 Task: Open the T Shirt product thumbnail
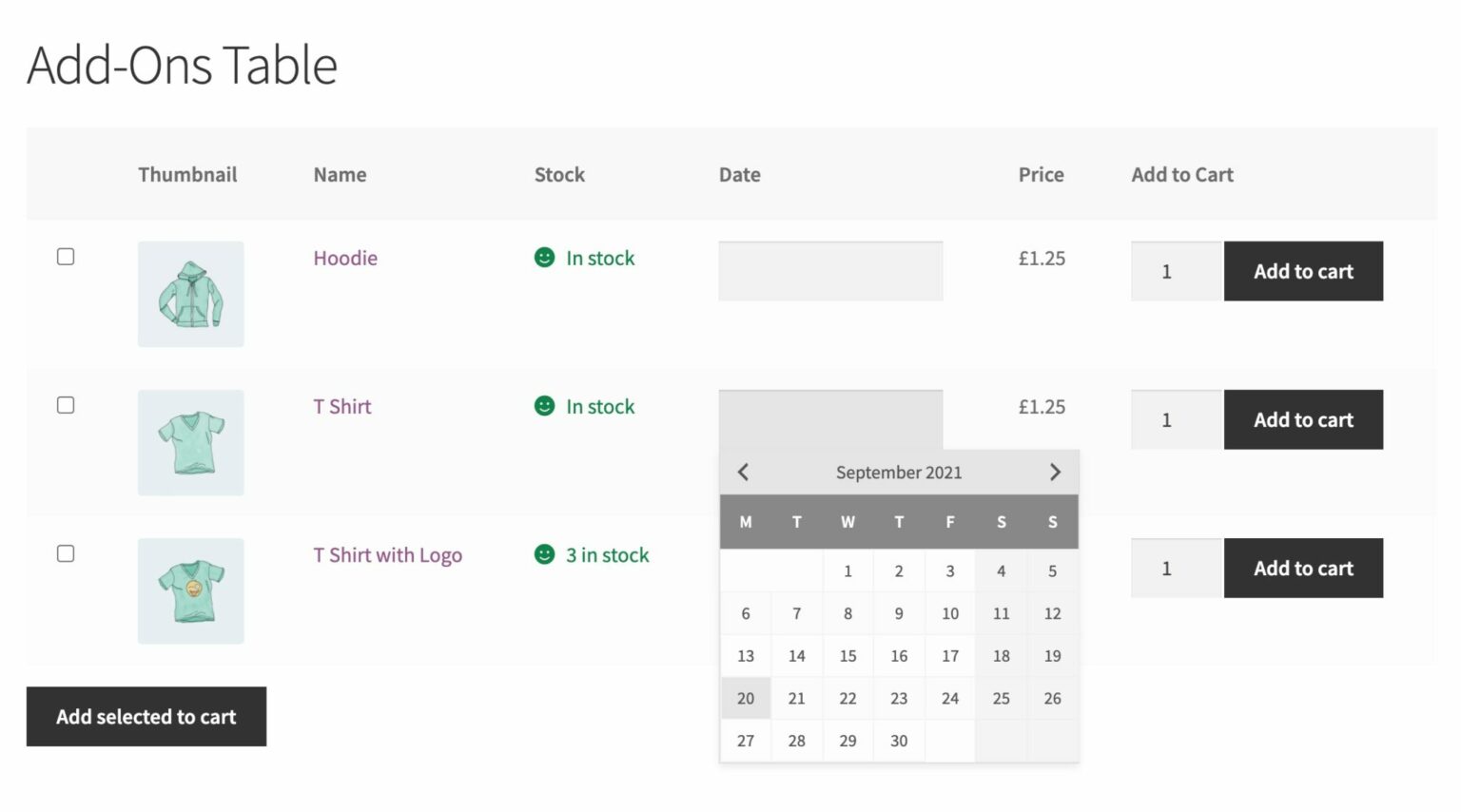(190, 442)
